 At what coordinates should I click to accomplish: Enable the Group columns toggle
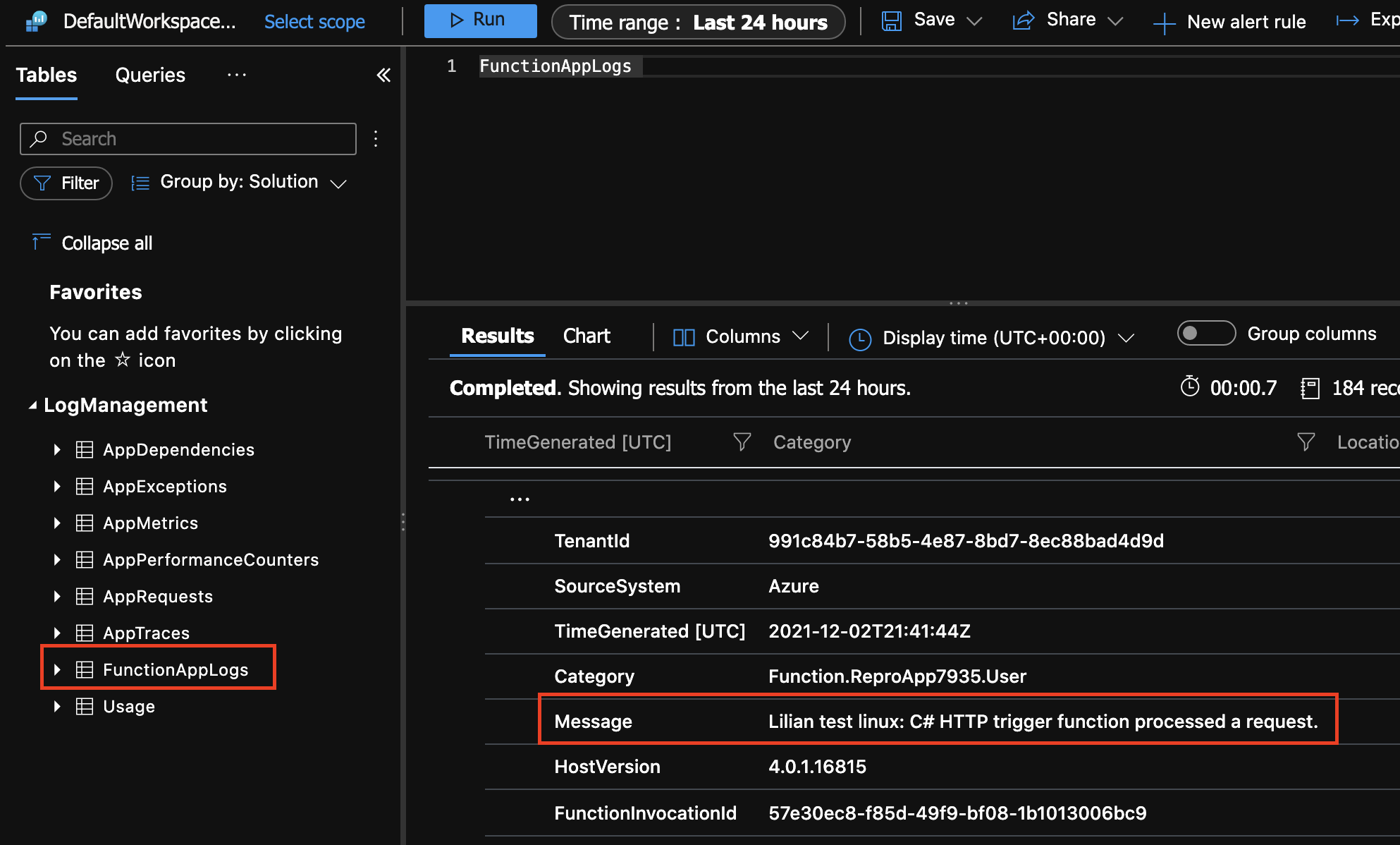[x=1205, y=333]
